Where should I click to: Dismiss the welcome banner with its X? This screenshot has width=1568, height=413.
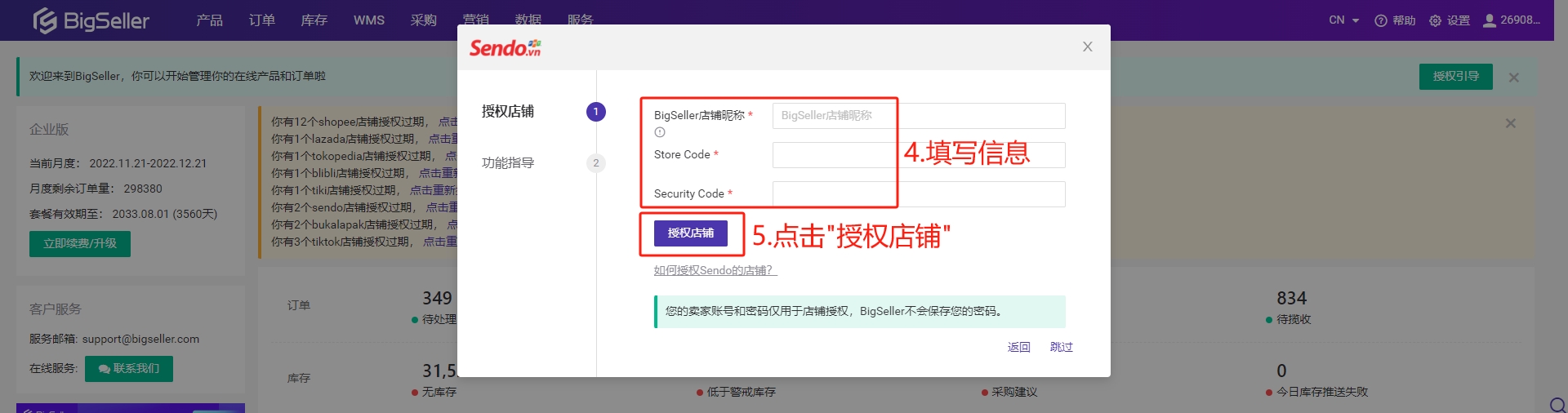(x=1513, y=78)
